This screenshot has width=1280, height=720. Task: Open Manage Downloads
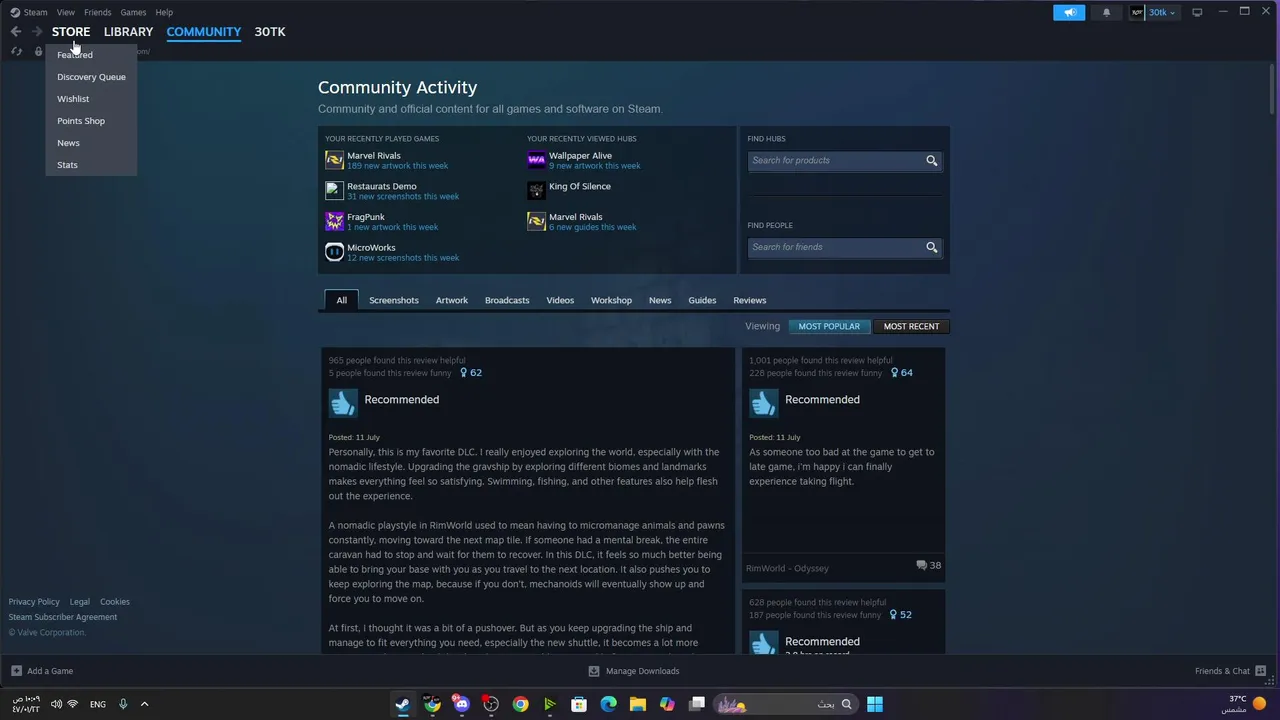click(634, 671)
